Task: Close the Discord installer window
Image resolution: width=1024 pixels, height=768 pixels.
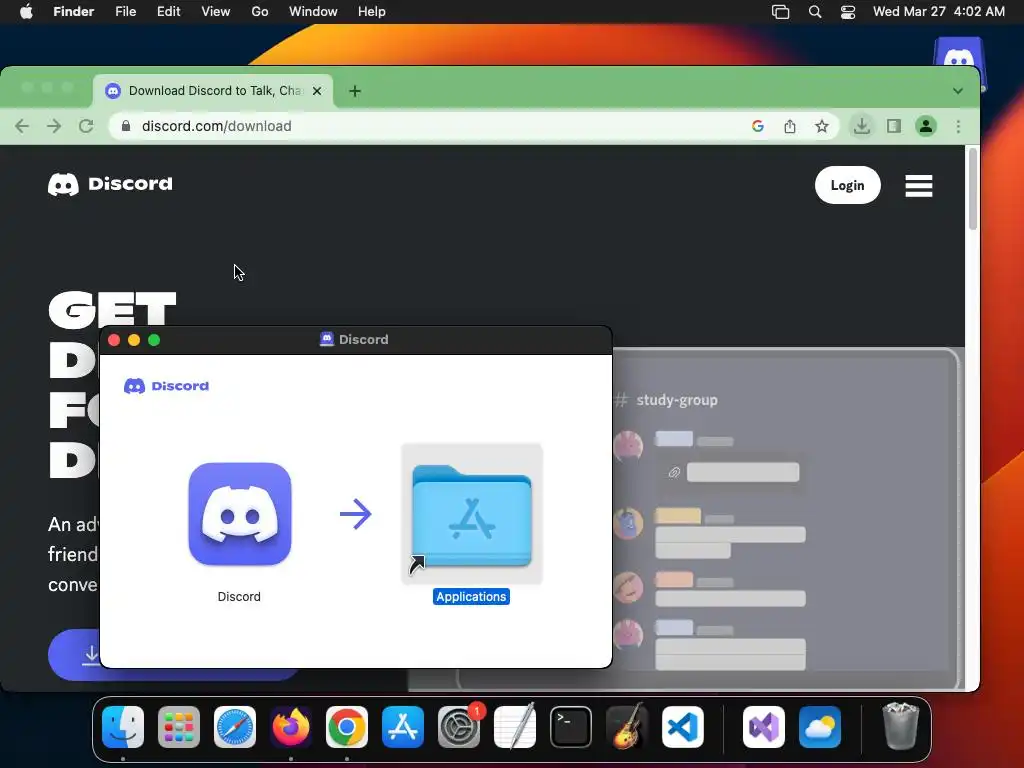Action: (x=114, y=340)
